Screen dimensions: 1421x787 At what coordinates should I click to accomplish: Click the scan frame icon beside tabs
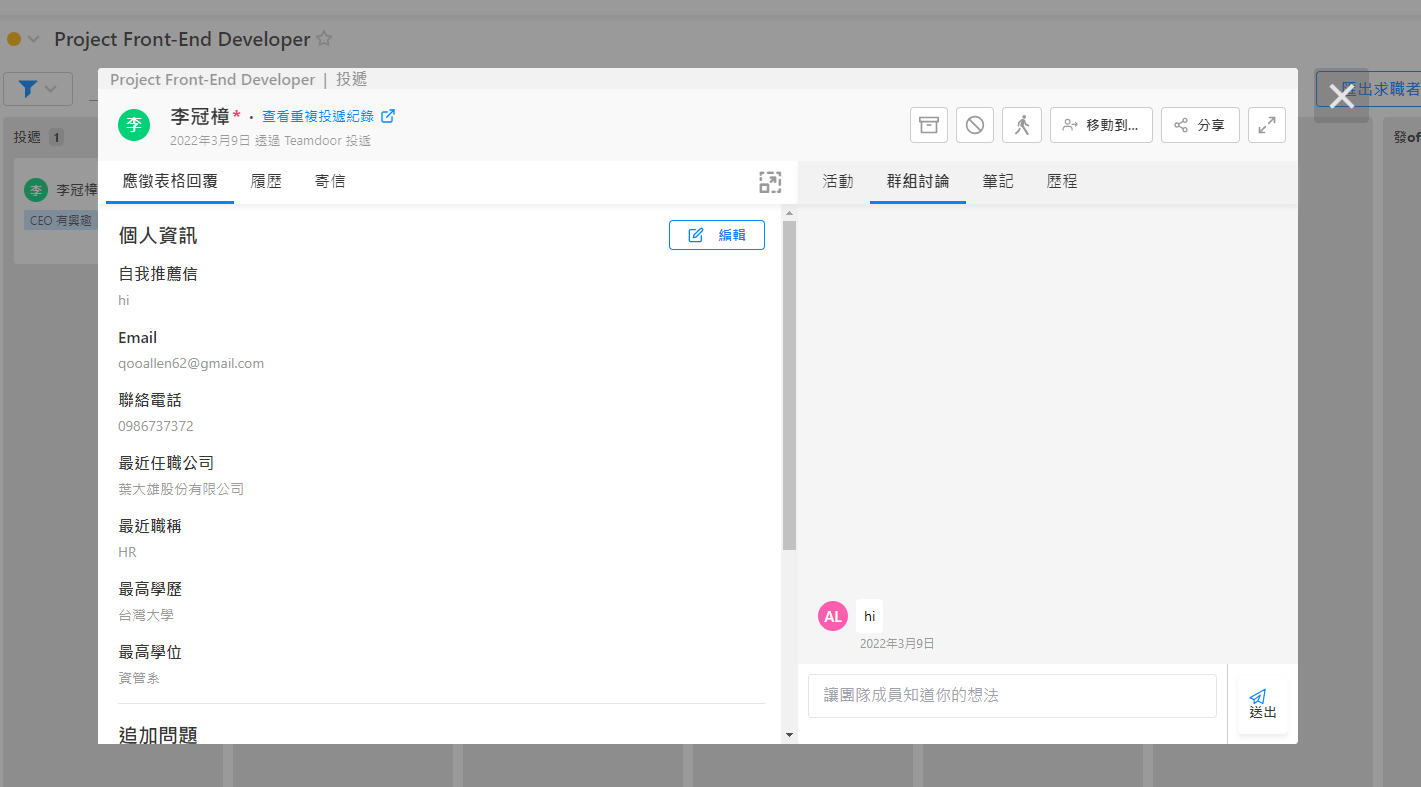pos(769,182)
